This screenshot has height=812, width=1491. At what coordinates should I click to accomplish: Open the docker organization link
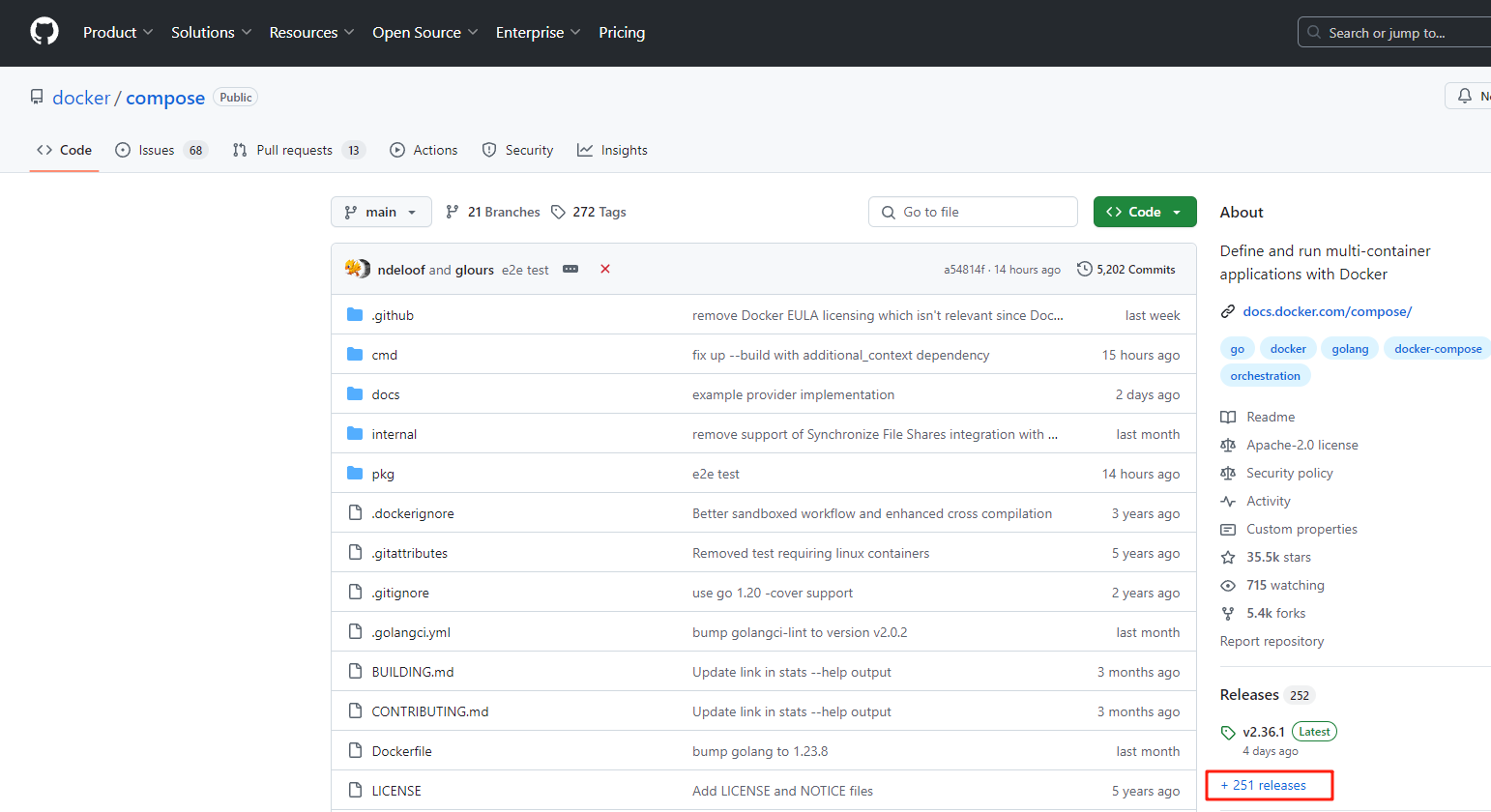81,98
